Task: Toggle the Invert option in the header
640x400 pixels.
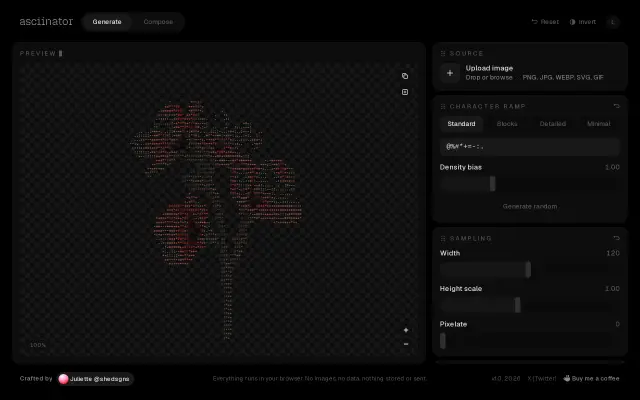Action: (582, 22)
